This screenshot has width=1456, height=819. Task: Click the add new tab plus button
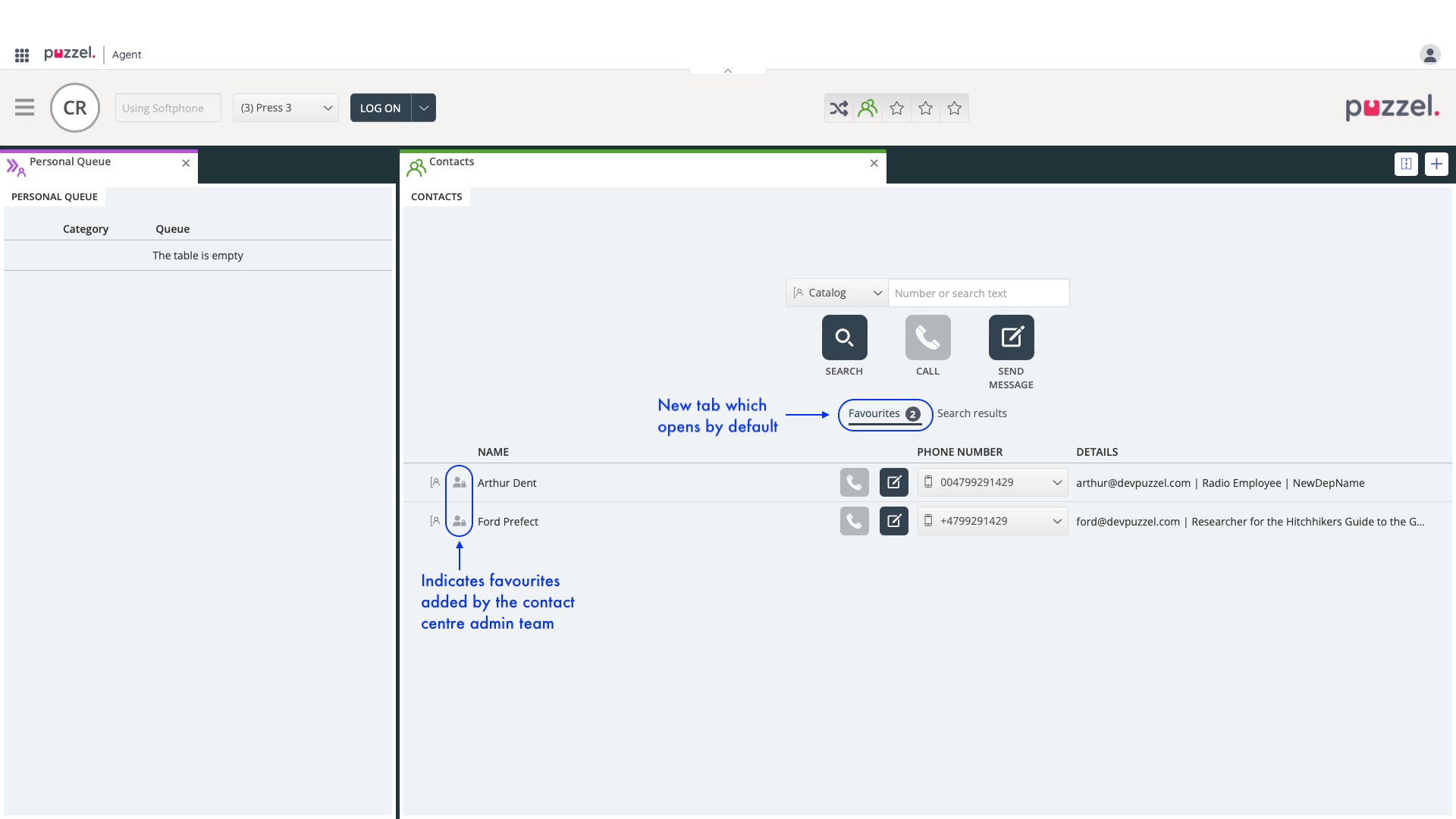tap(1436, 164)
